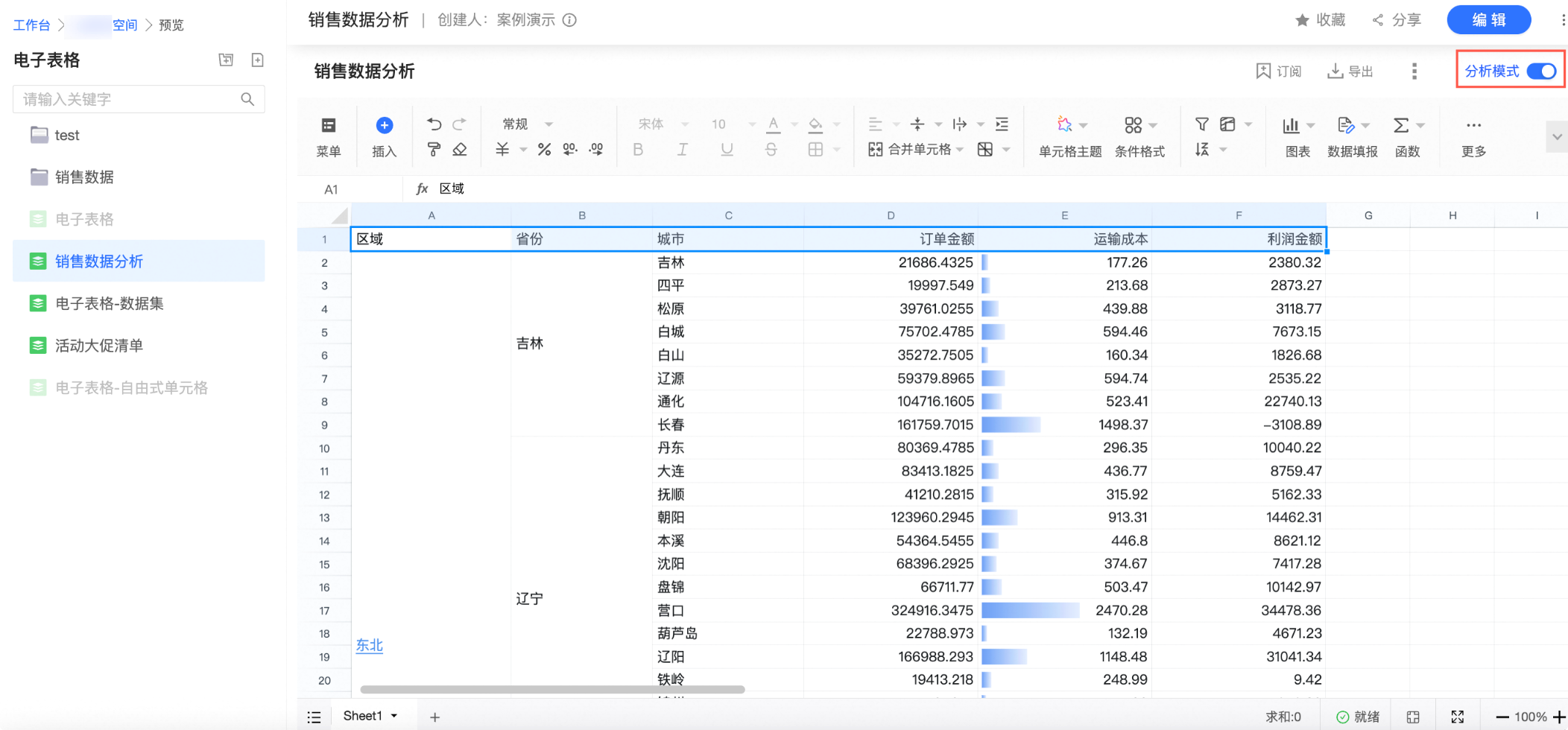The width and height of the screenshot is (1568, 730).
Task: Toggle bold text formatting
Action: (638, 150)
